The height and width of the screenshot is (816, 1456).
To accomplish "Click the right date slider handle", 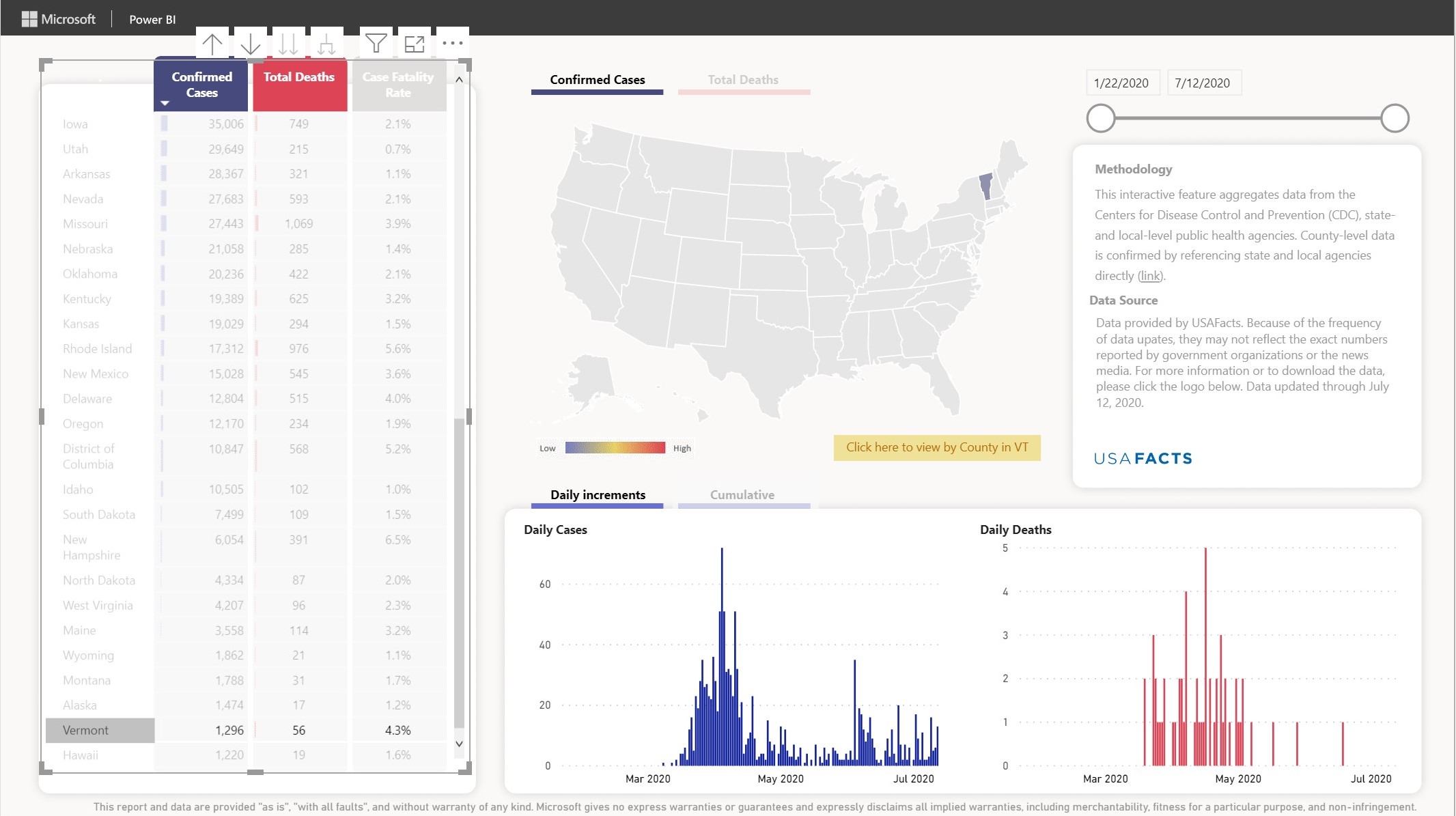I will 1394,118.
